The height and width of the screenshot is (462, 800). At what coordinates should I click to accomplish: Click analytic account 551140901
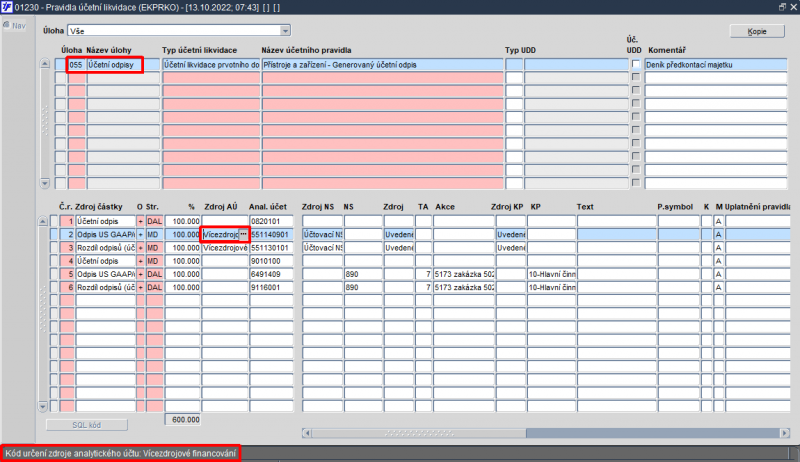click(x=271, y=235)
